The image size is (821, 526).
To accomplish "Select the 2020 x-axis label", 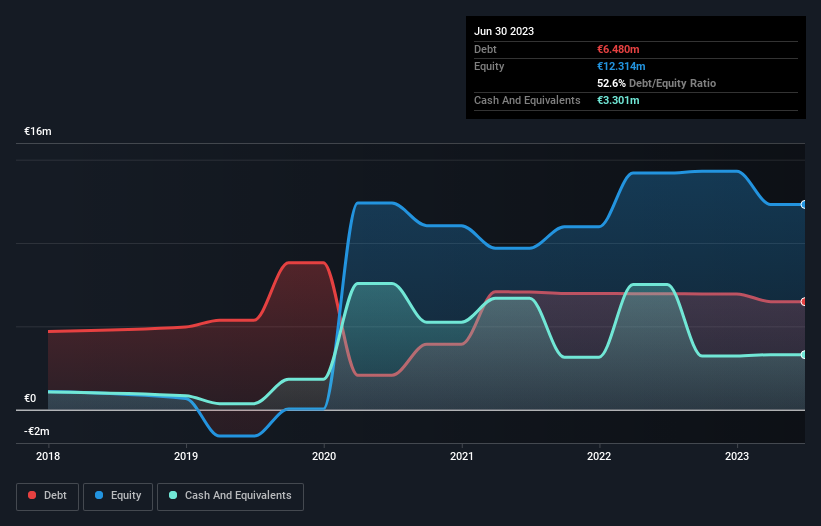I will (324, 456).
